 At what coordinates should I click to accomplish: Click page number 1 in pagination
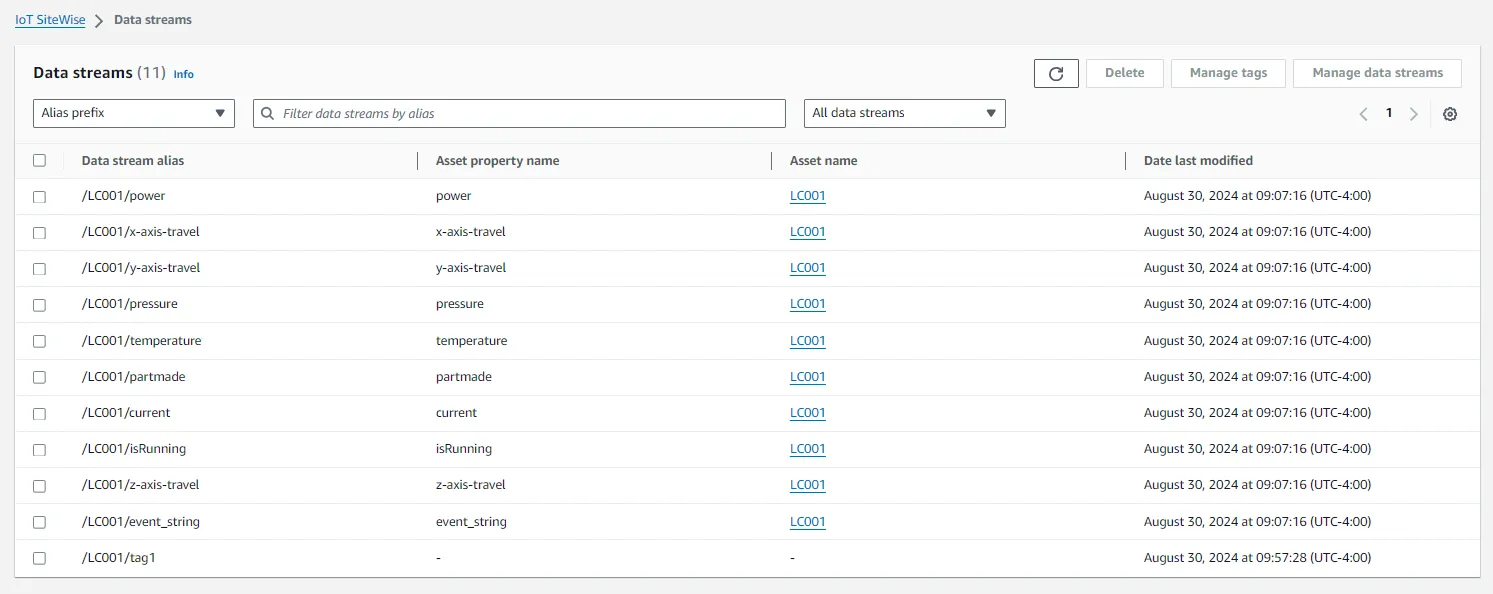(1389, 113)
